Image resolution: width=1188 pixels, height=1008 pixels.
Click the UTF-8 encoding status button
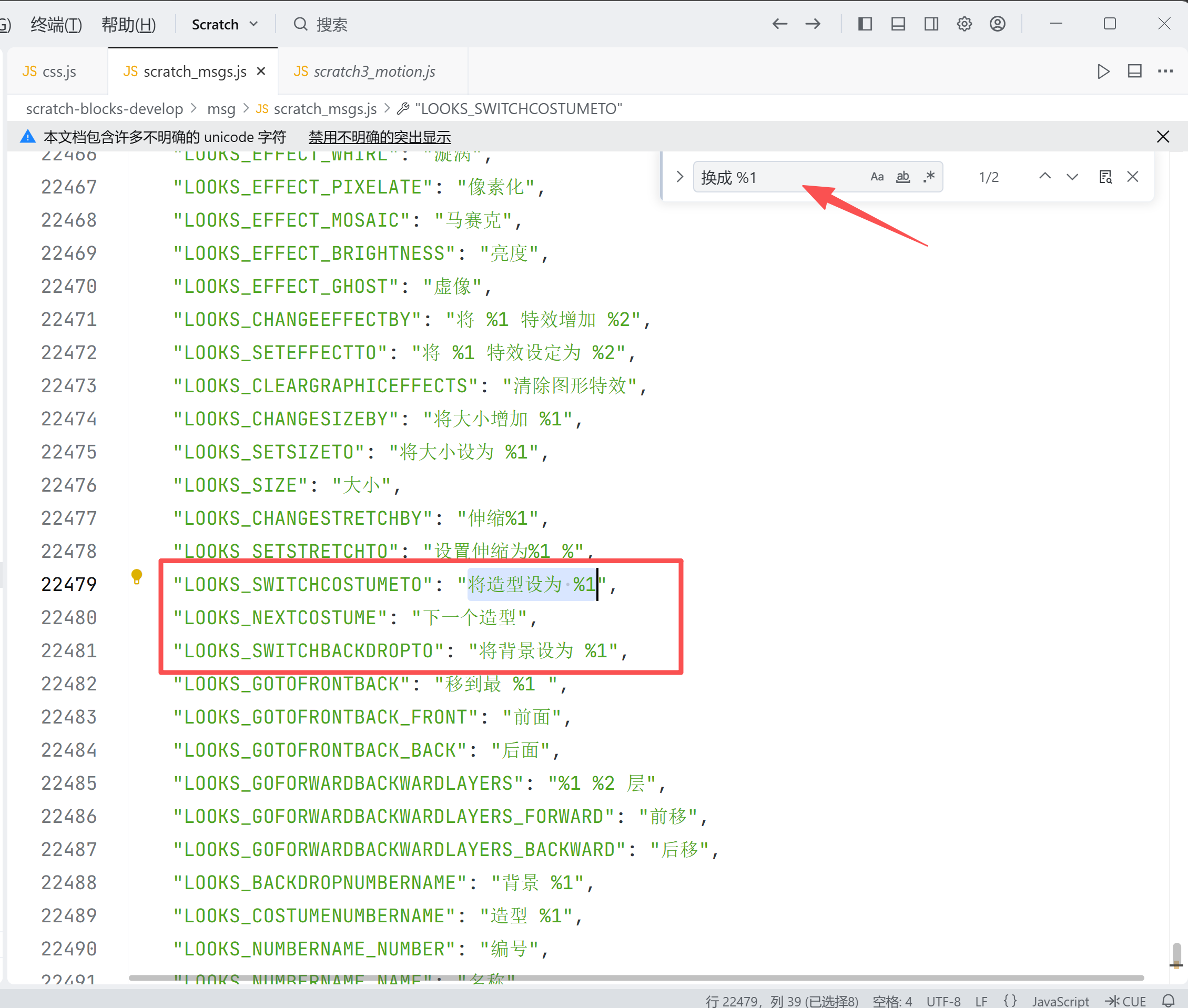coord(943,1001)
